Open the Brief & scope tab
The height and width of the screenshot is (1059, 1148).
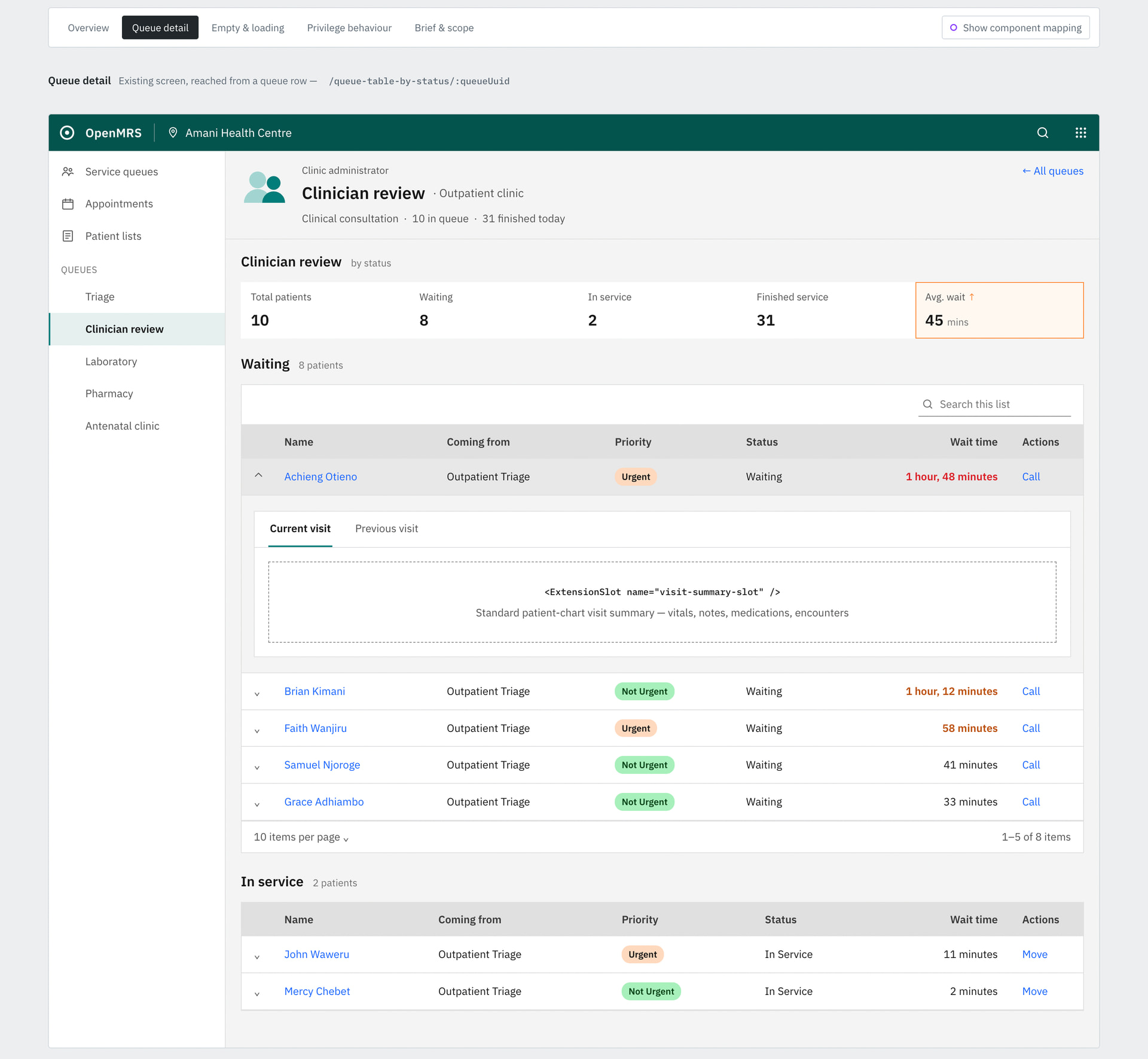(x=444, y=28)
